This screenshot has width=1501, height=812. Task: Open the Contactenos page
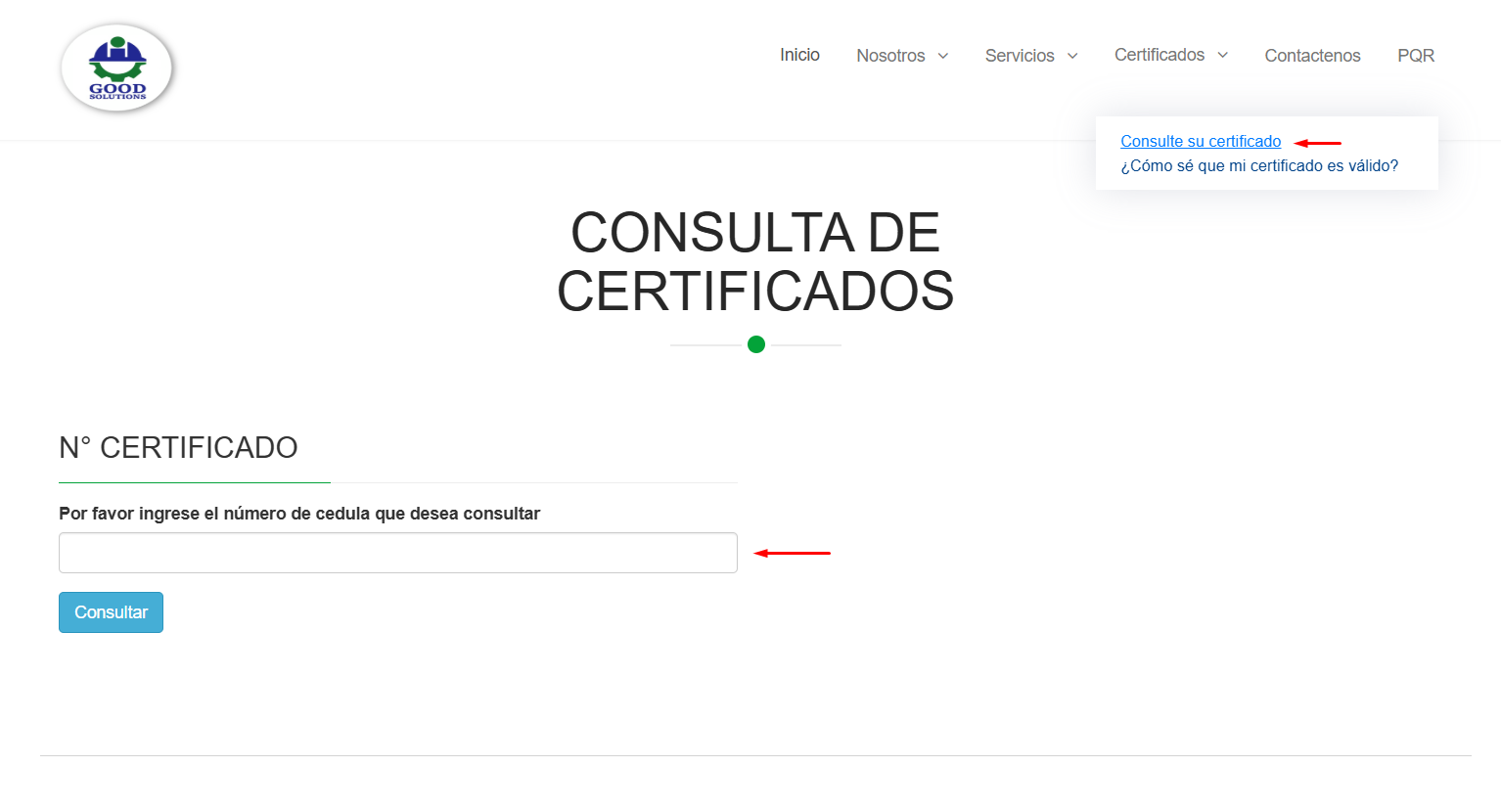point(1312,56)
